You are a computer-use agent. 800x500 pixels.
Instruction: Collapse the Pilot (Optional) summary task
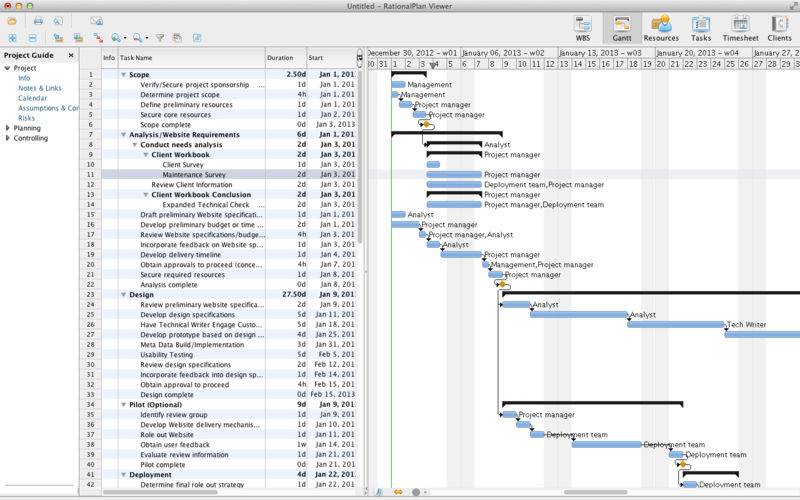(123, 405)
